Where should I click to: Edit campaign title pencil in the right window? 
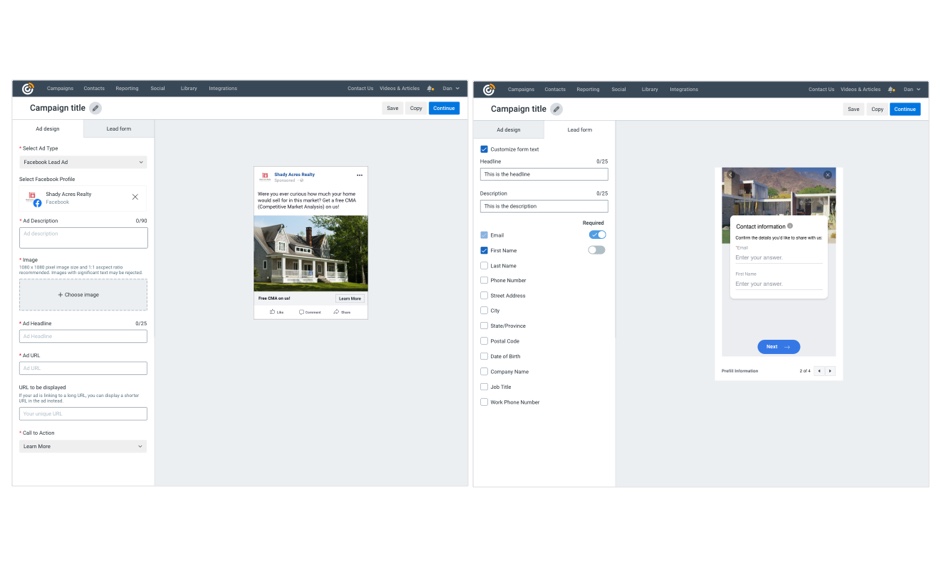pos(556,109)
